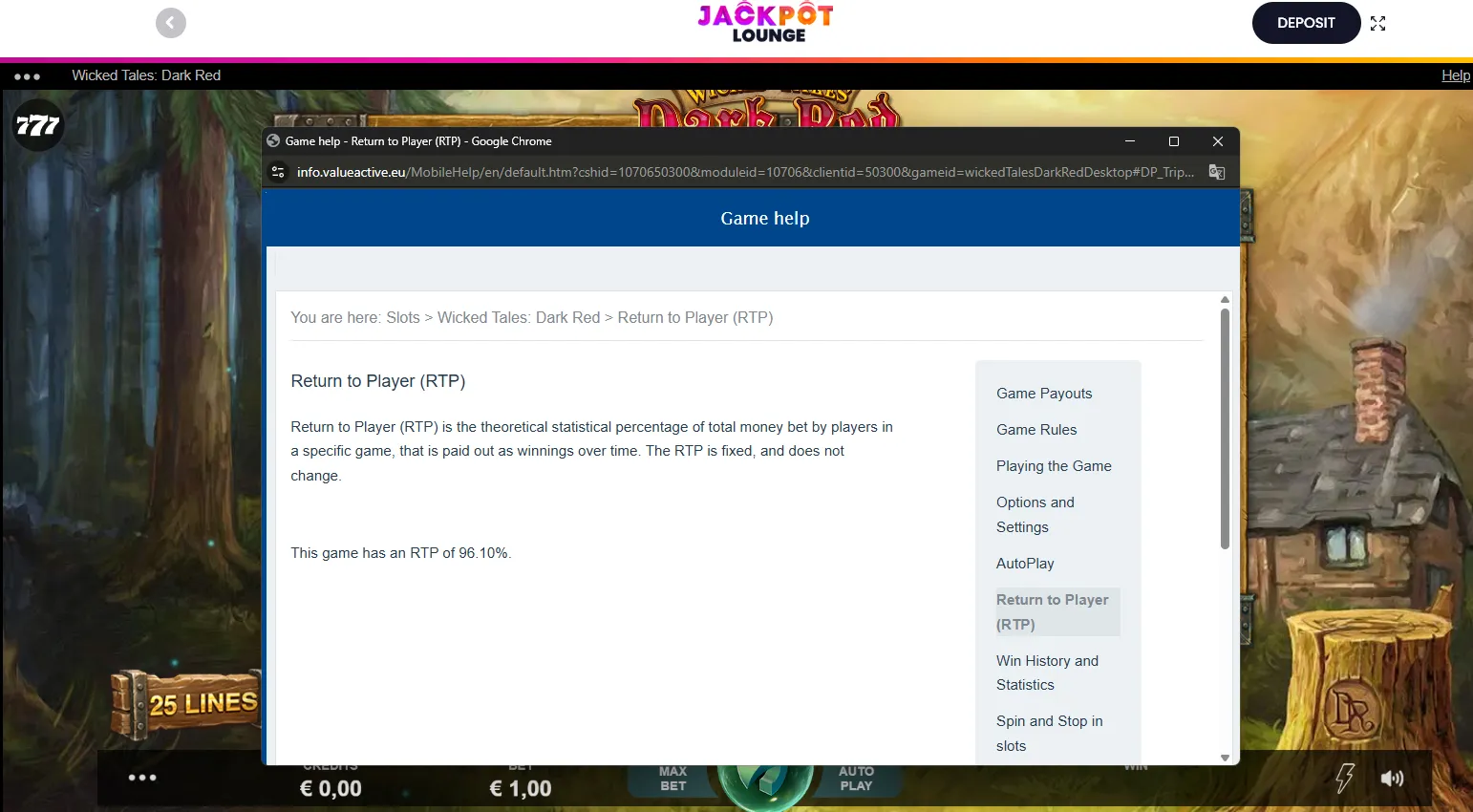Open the Options and Settings help topic

[1035, 515]
